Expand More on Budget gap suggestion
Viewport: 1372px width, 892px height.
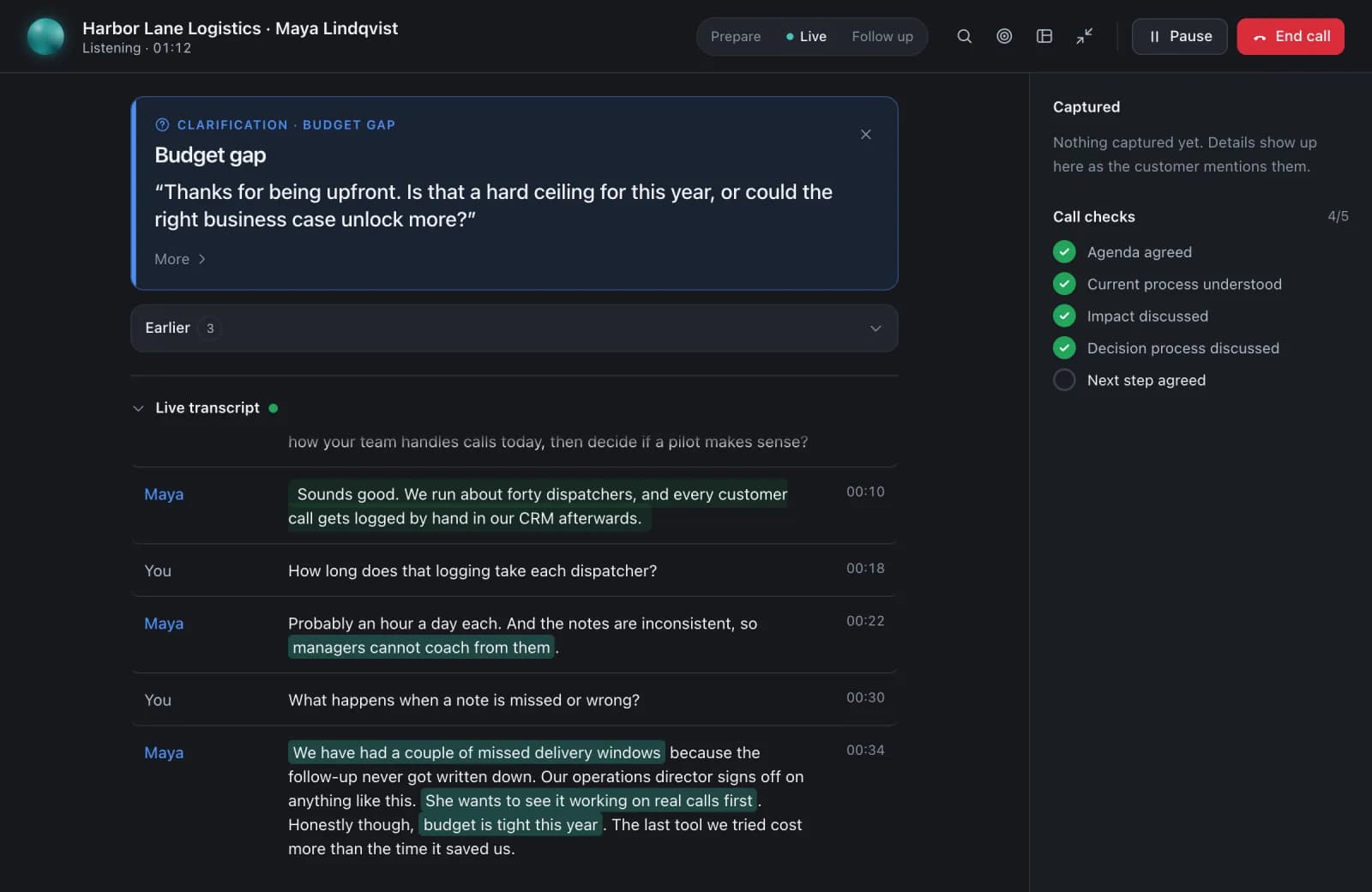click(x=180, y=259)
